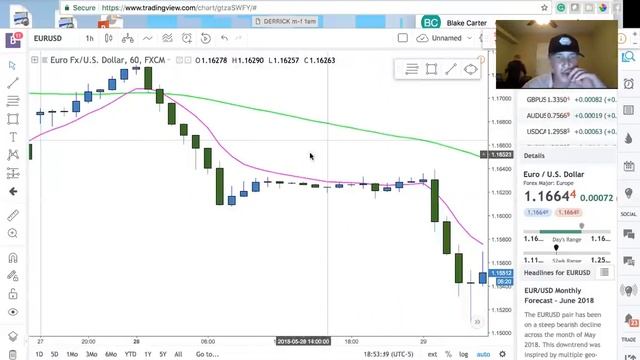Toggle auto scale

(483, 354)
